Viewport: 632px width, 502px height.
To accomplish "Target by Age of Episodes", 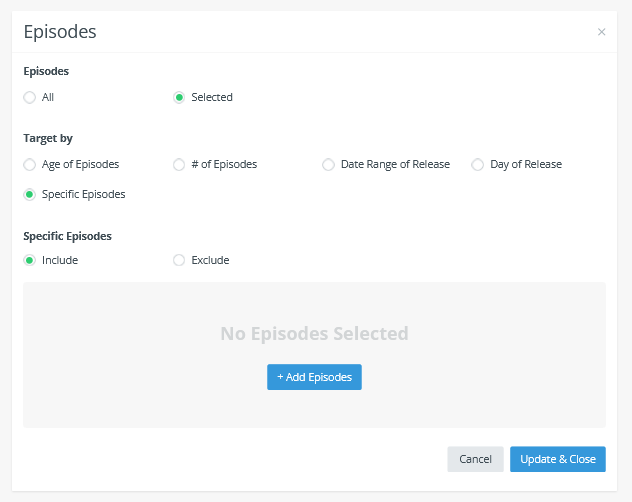I will click(30, 164).
